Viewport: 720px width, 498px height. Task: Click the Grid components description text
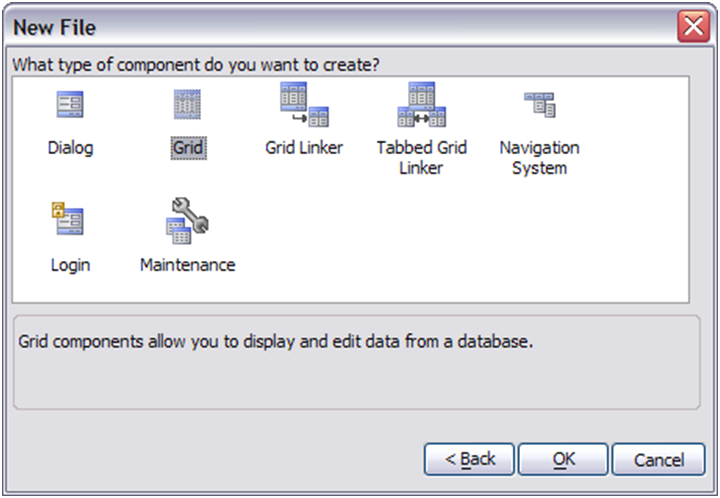click(276, 341)
